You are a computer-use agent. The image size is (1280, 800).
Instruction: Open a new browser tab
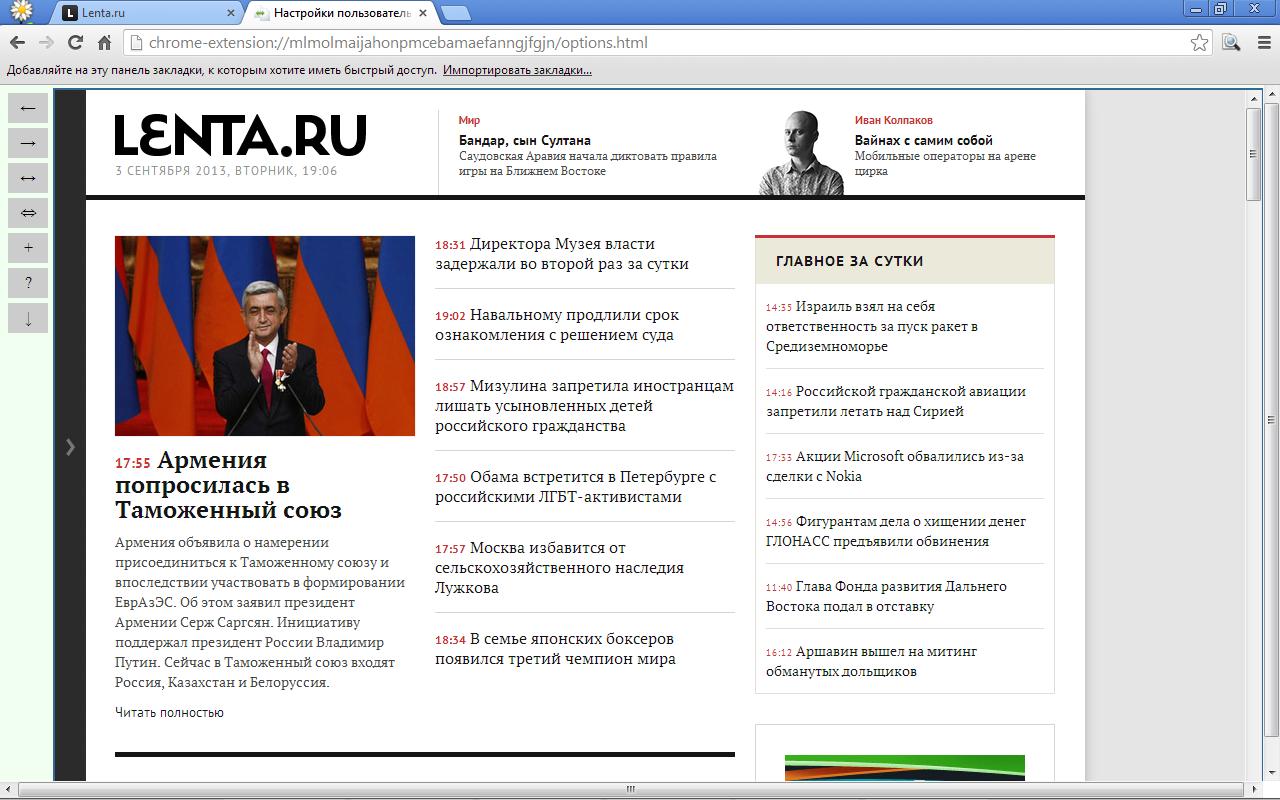tap(456, 13)
